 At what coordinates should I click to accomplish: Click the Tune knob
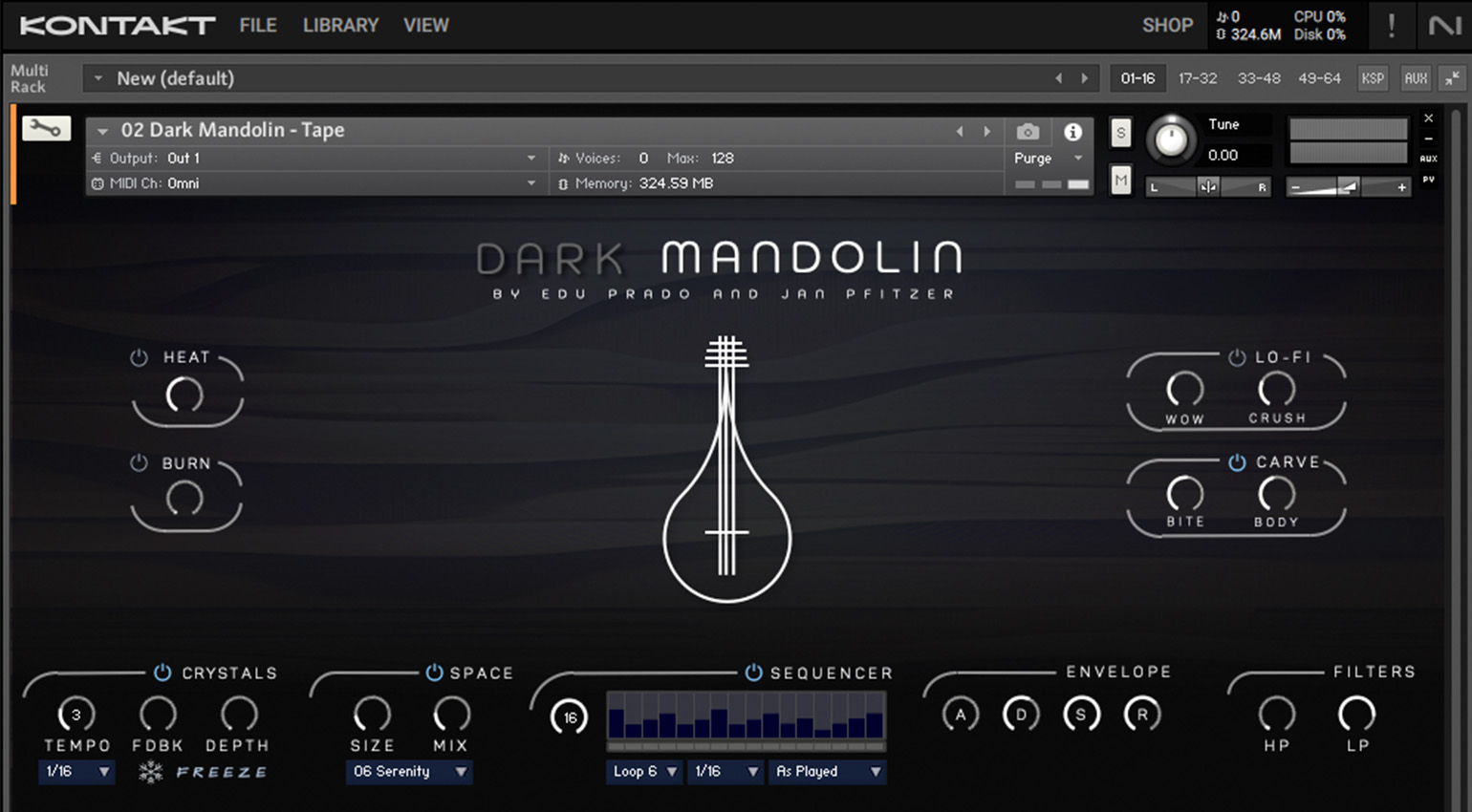pos(1170,139)
